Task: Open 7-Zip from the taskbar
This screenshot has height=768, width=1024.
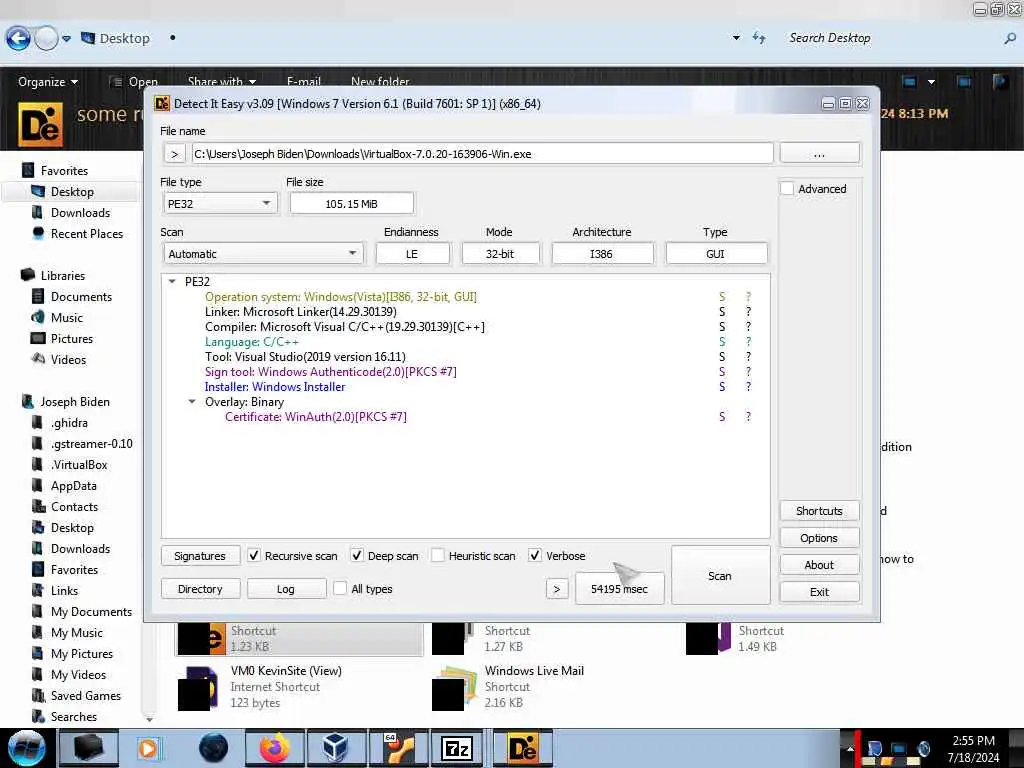Action: (x=456, y=749)
